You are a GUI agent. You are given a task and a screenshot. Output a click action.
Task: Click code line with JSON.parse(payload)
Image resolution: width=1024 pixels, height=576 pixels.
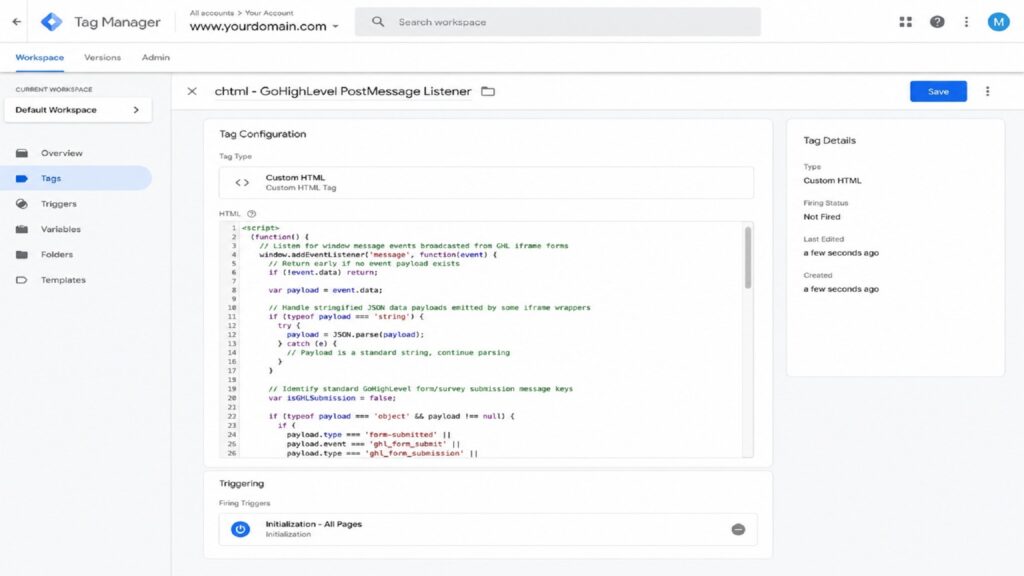pyautogui.click(x=355, y=334)
